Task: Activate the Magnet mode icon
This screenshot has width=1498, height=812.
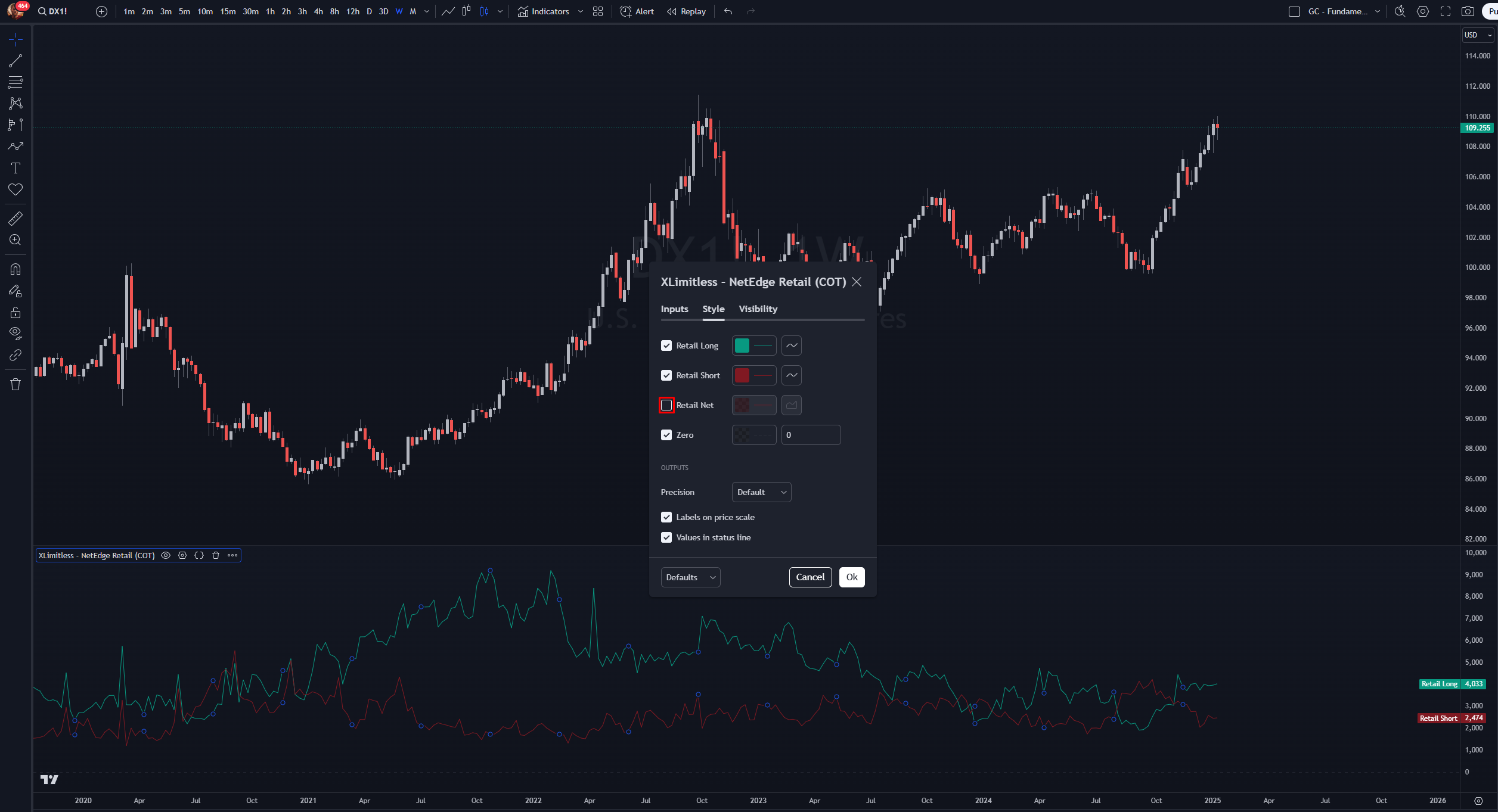Action: 15,269
